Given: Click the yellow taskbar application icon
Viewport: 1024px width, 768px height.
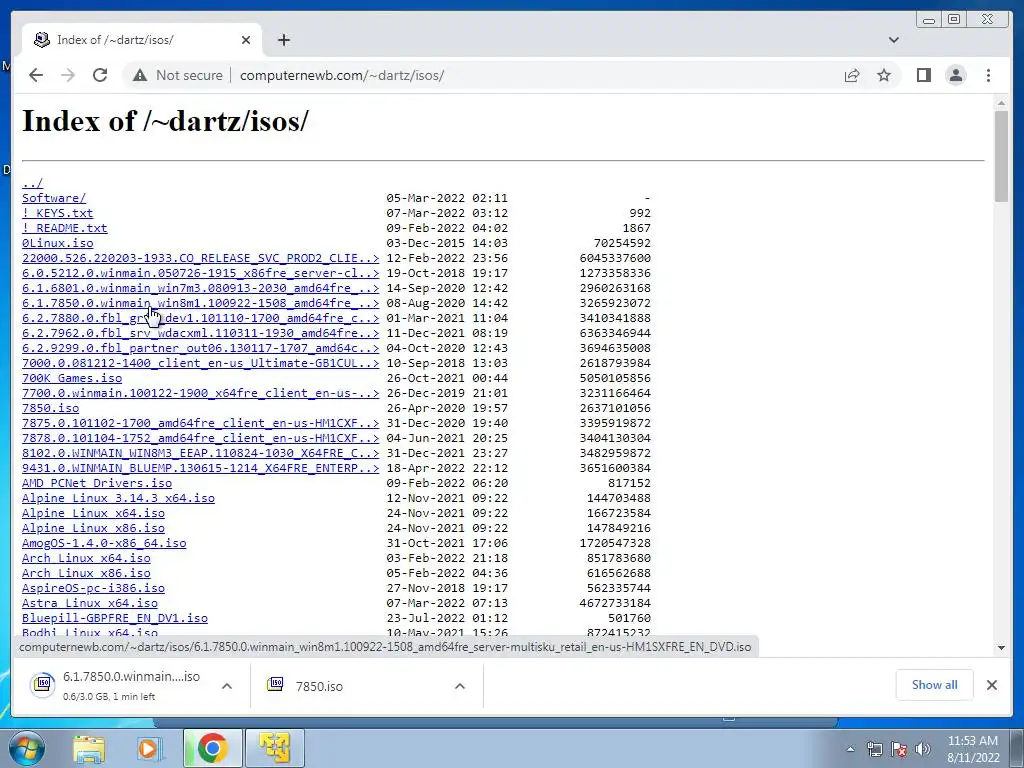Looking at the screenshot, I should (x=274, y=748).
